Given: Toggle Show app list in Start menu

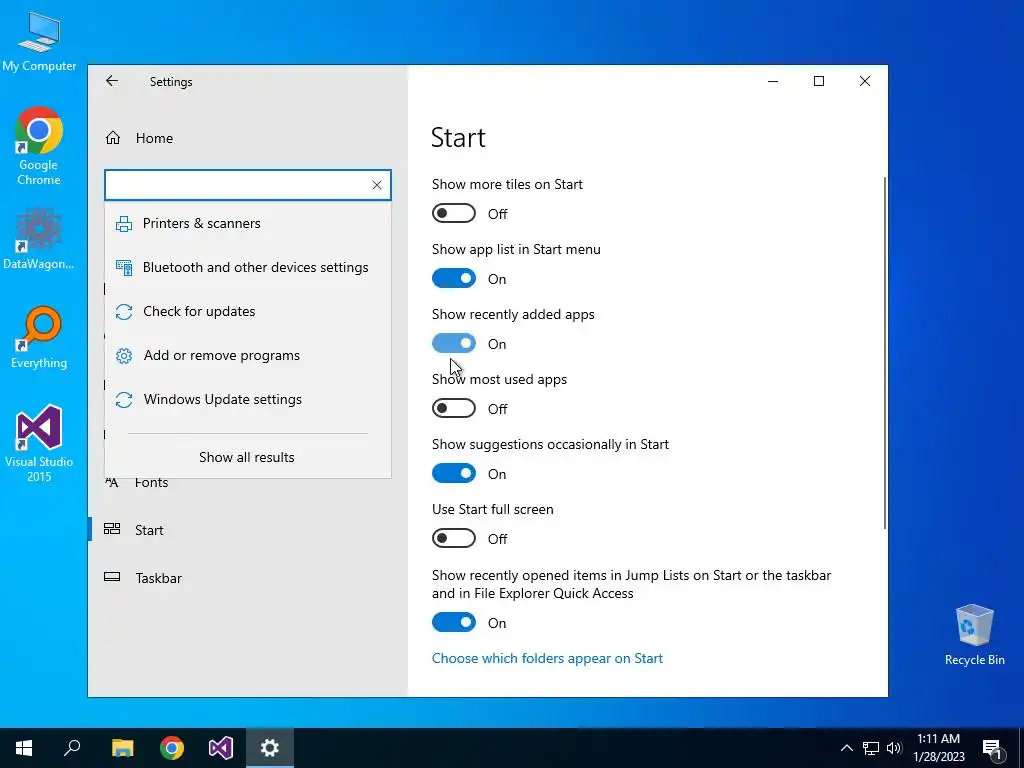Looking at the screenshot, I should click(454, 279).
